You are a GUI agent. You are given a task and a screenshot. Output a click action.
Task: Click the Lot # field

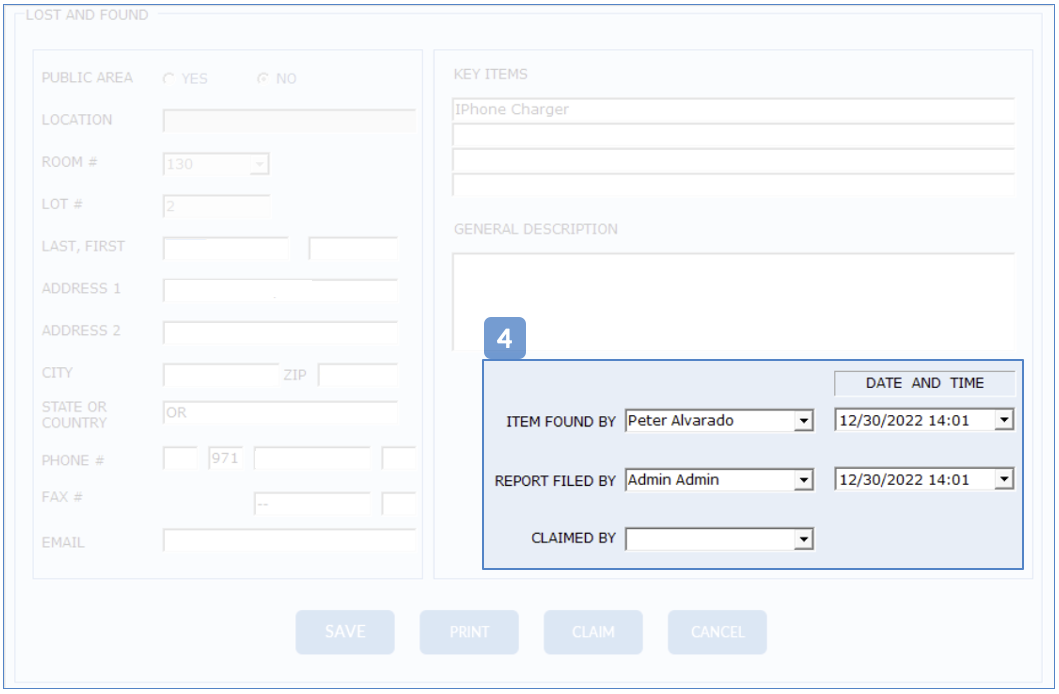point(216,206)
